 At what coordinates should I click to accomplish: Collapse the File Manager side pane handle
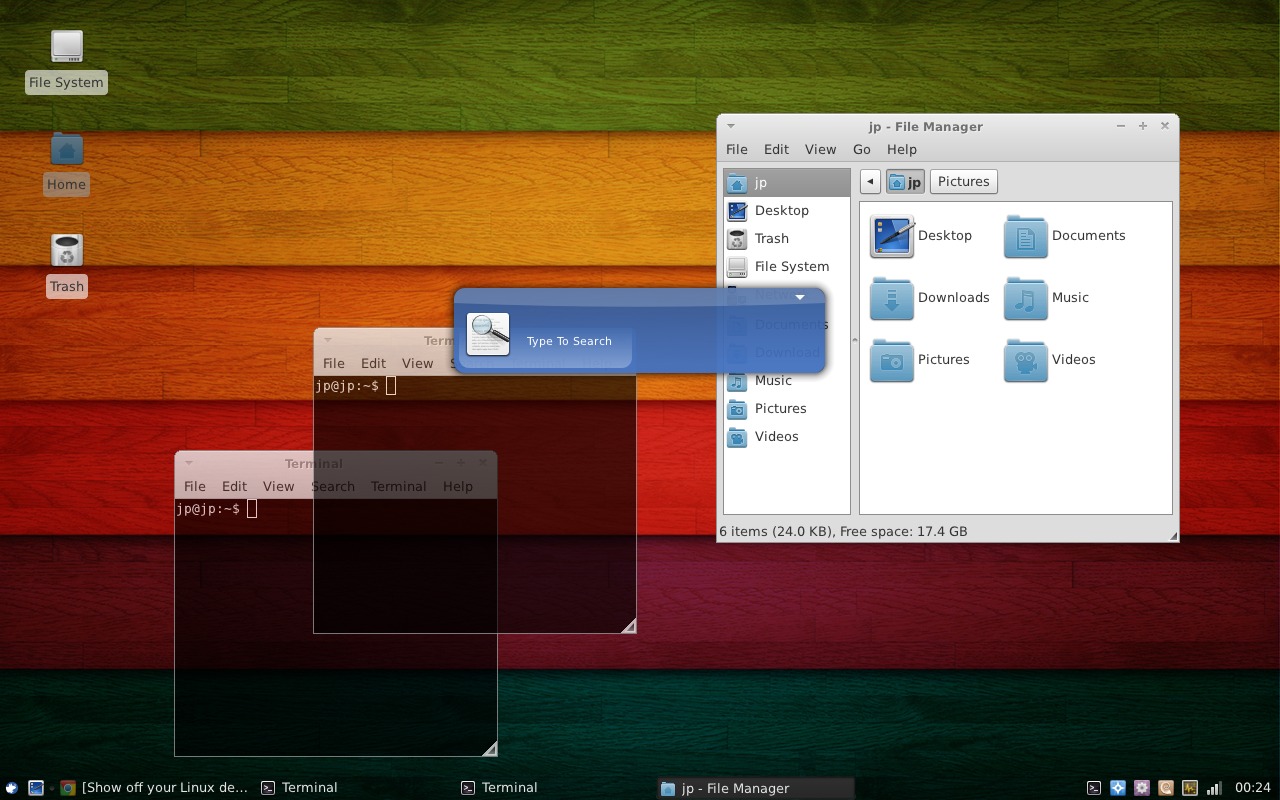pos(854,340)
